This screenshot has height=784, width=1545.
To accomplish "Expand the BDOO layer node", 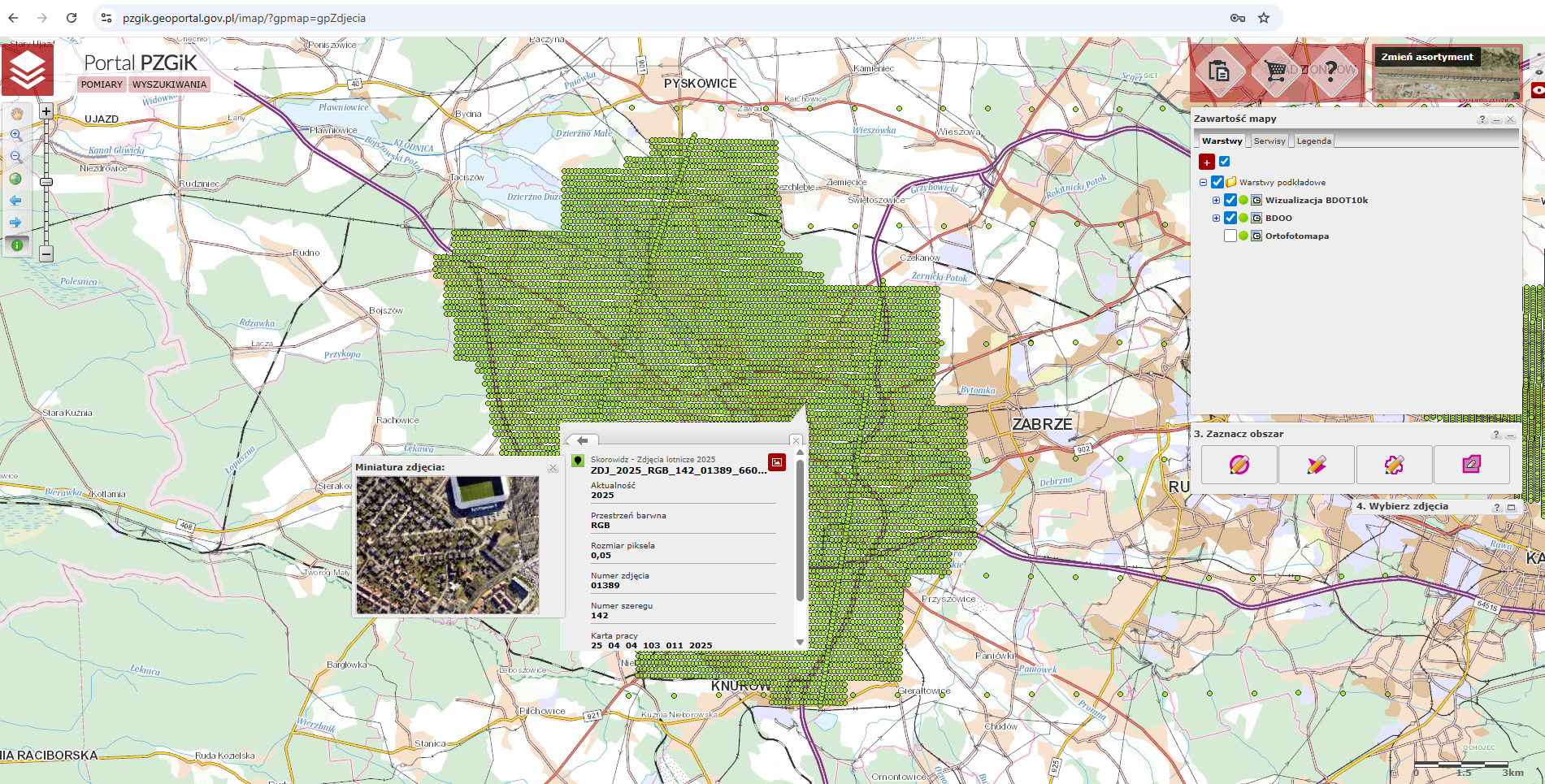I will point(1216,218).
